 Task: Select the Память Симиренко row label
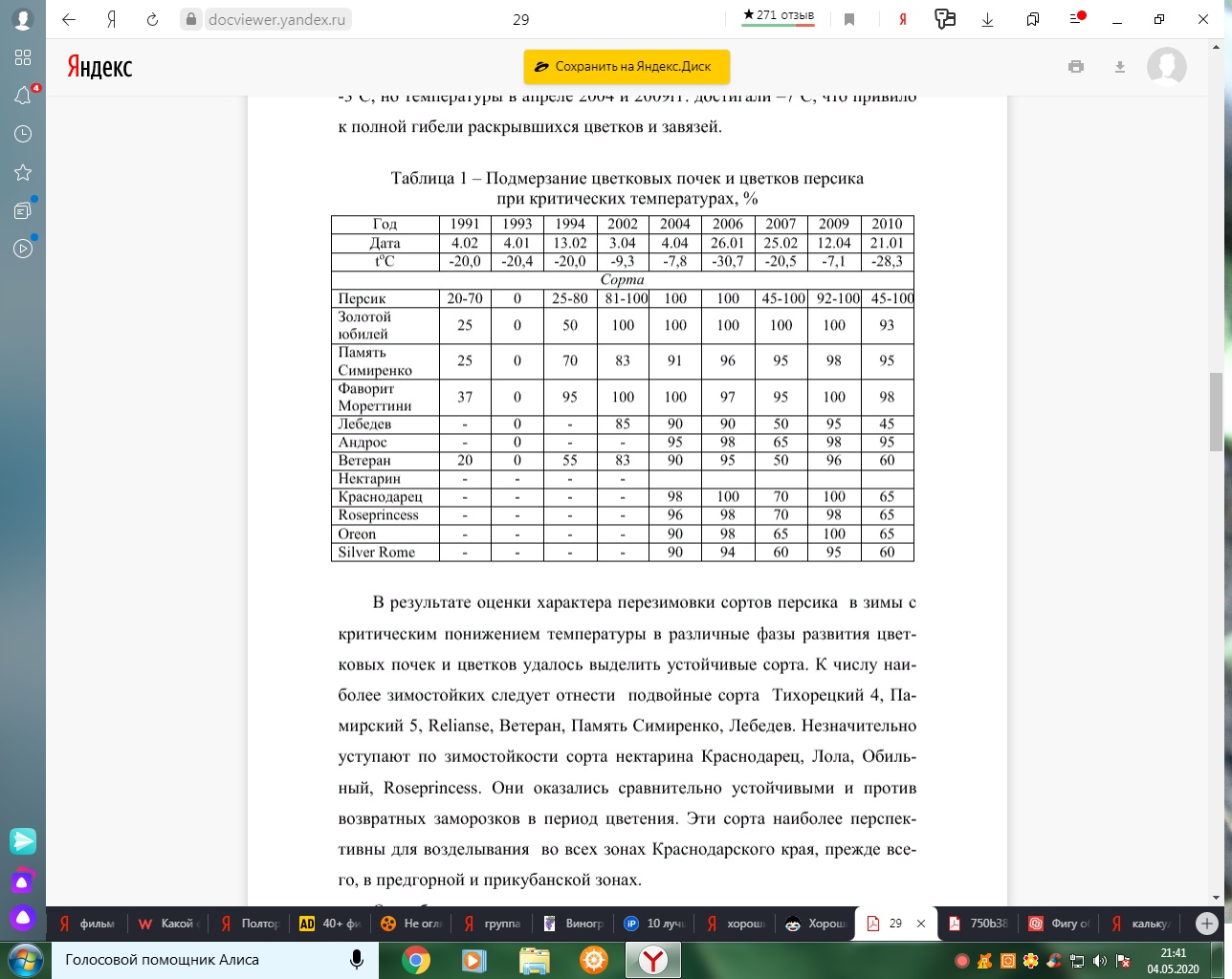click(x=375, y=361)
